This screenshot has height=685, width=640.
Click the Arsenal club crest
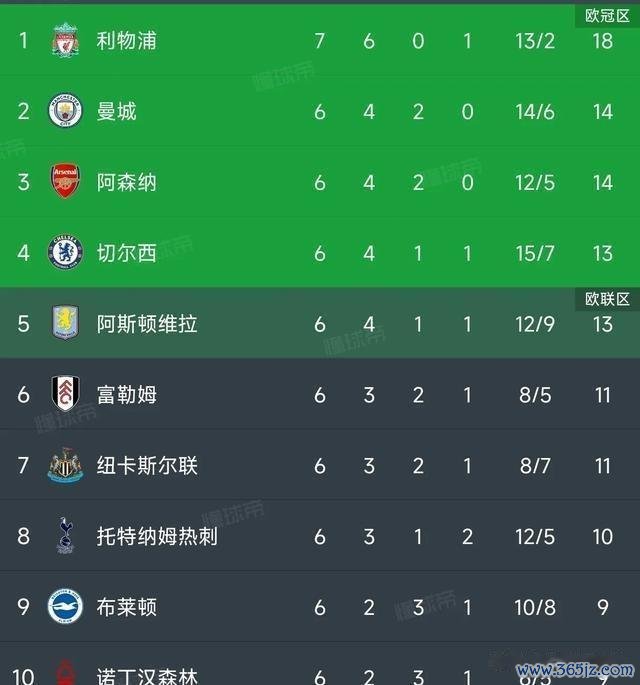pyautogui.click(x=65, y=181)
